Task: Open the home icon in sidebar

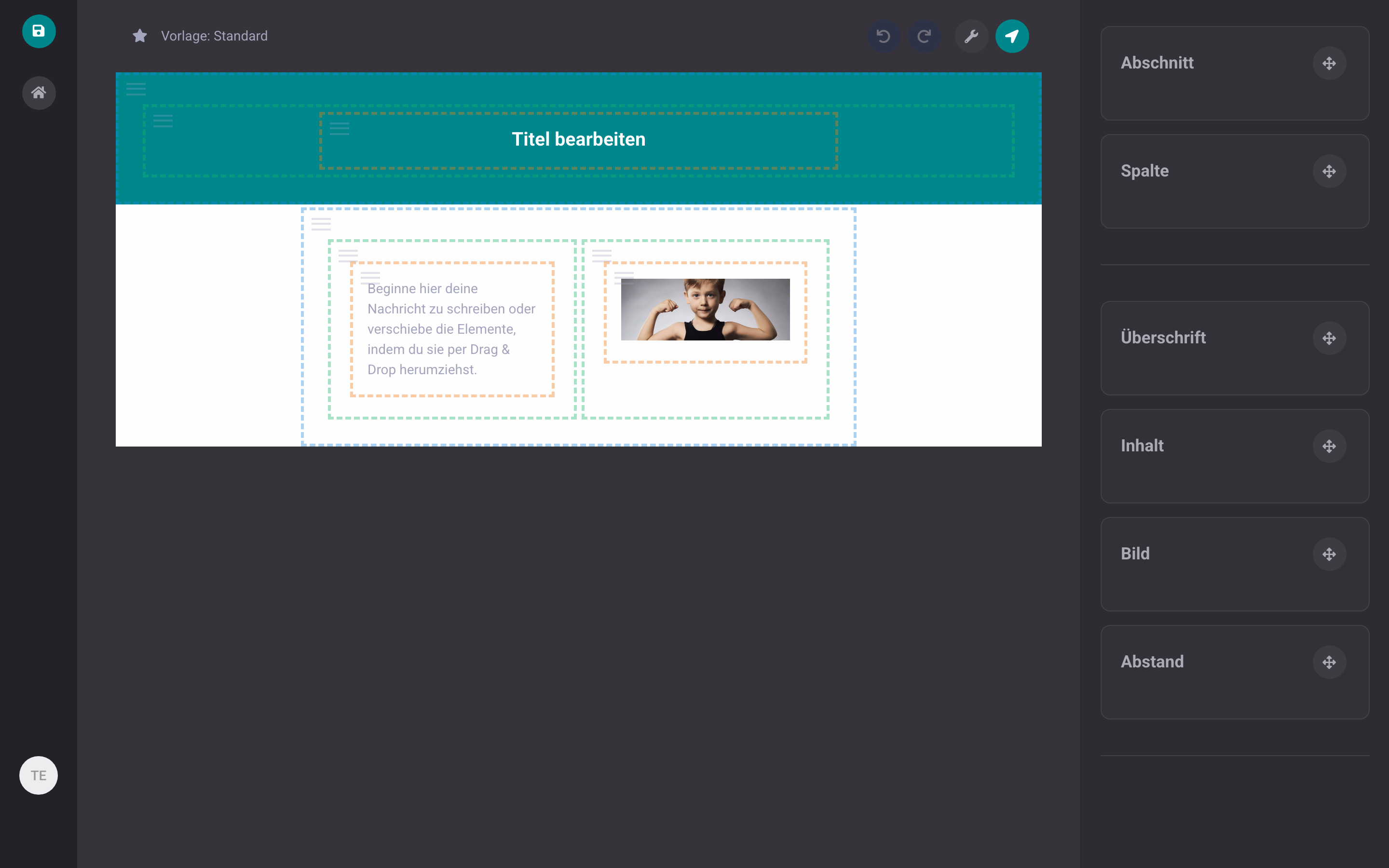Action: 39,93
